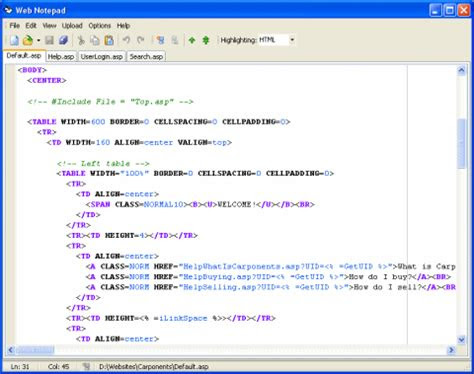Screen dimensions: 474x374
Task: Click the Copy icon
Action: pyautogui.click(x=95, y=40)
